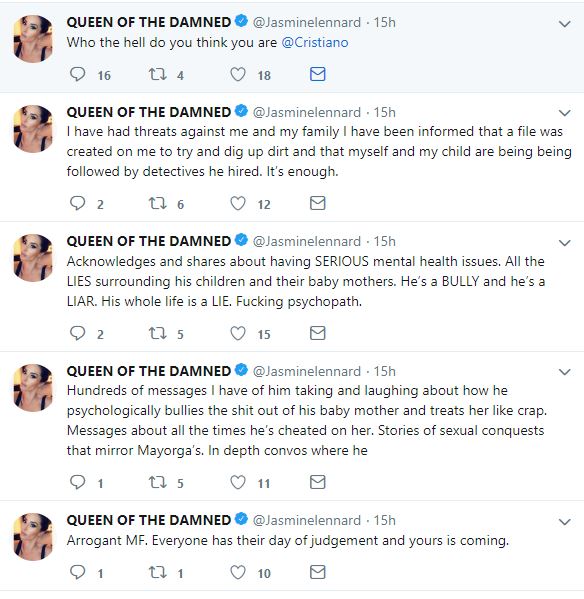
Task: Retweet the "Fucking psychopath" tweet
Action: (x=157, y=333)
